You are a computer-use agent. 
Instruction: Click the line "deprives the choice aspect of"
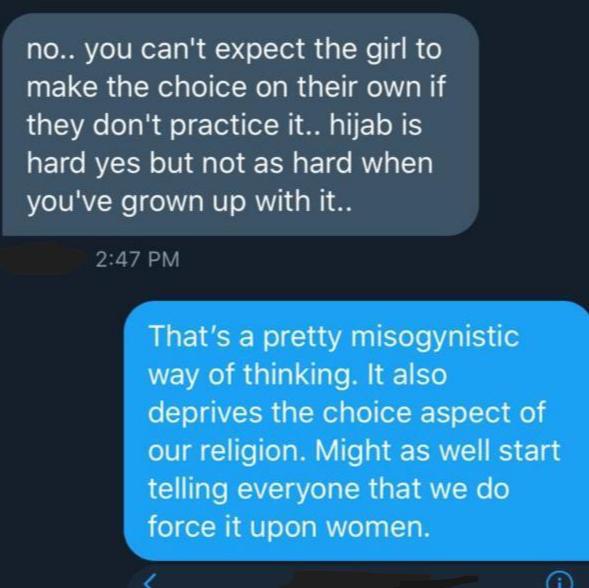[346, 412]
